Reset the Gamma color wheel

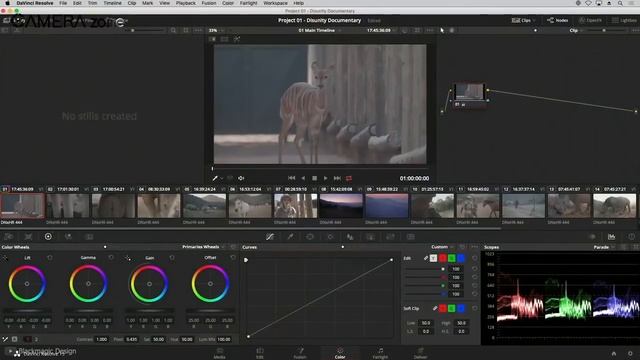point(111,258)
